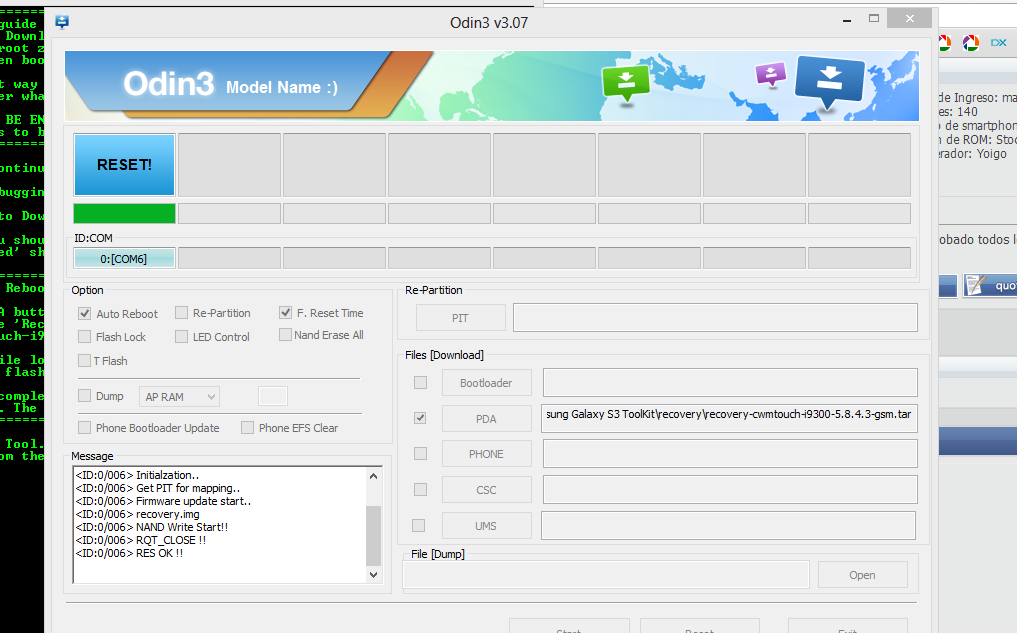Toggle the Auto Reboot checkbox
Image resolution: width=1017 pixels, height=633 pixels.
click(x=84, y=314)
